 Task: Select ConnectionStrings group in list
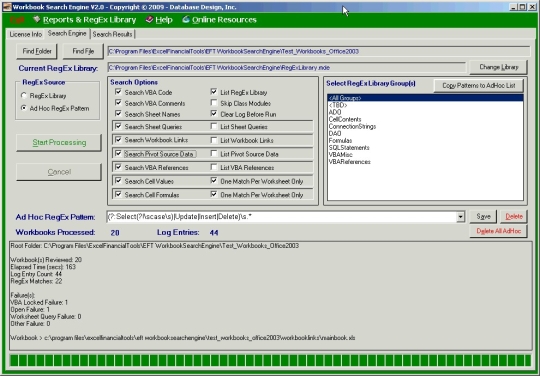coord(425,126)
